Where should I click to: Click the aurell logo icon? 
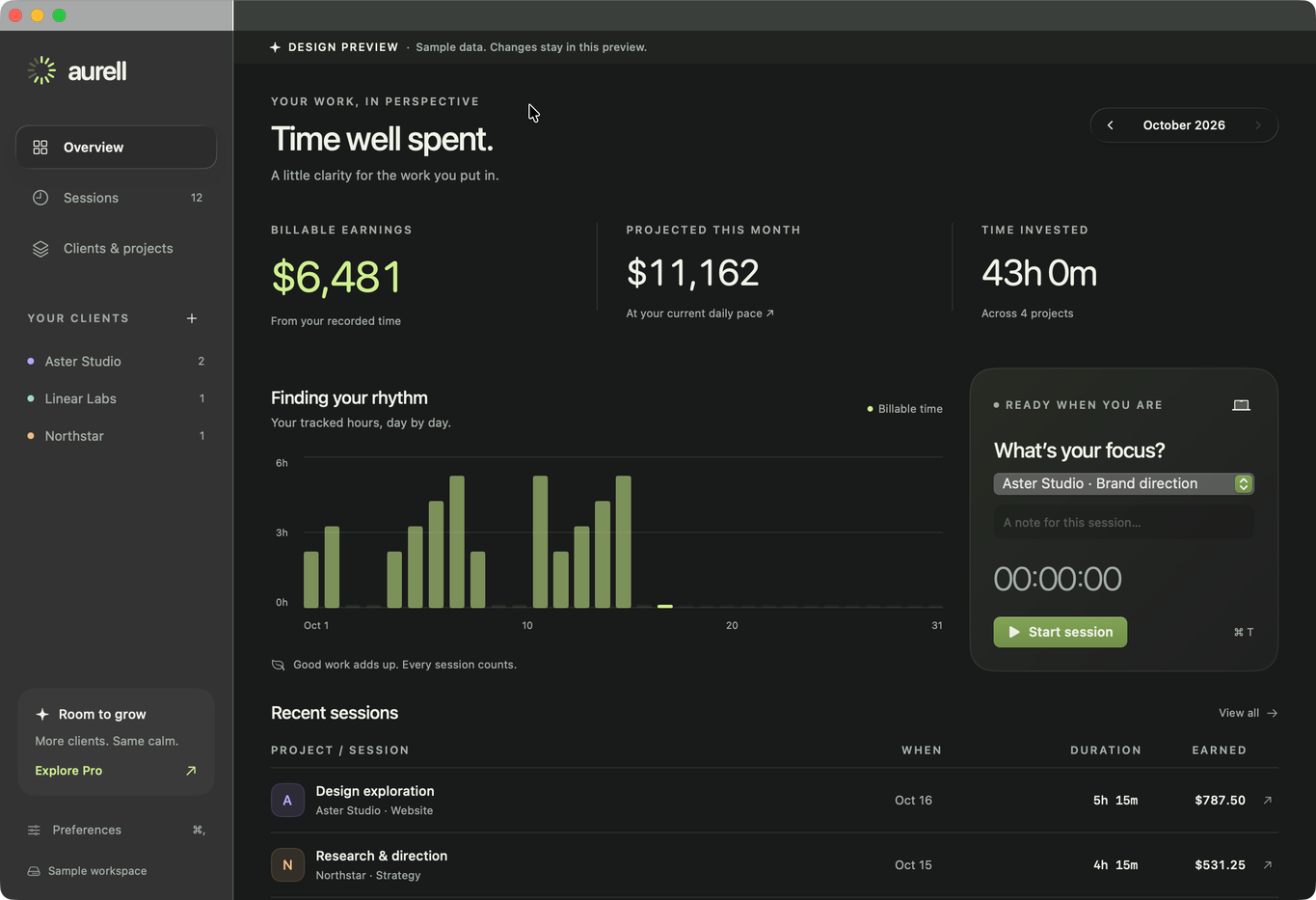click(x=41, y=70)
